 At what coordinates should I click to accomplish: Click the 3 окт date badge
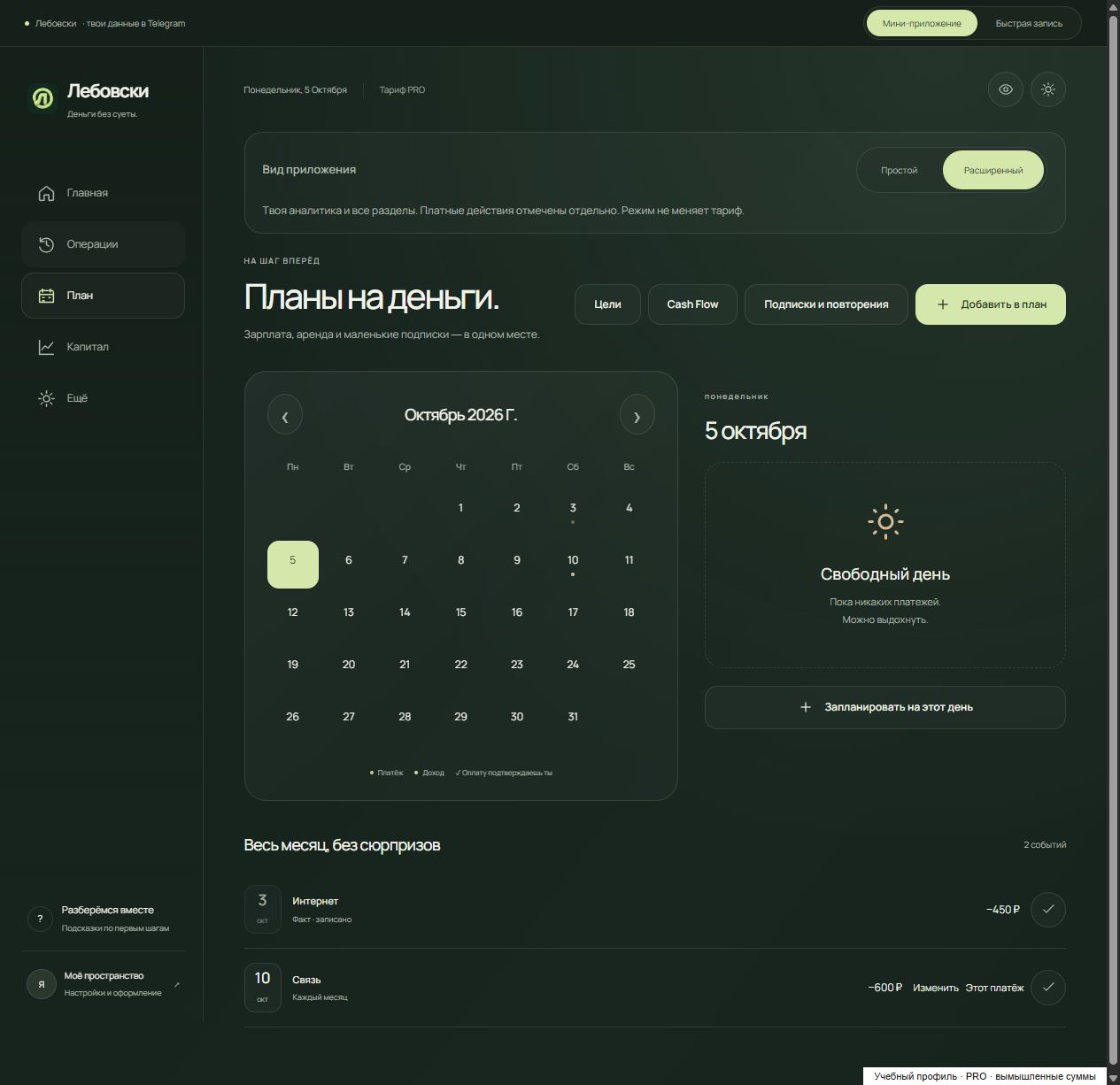(x=263, y=909)
